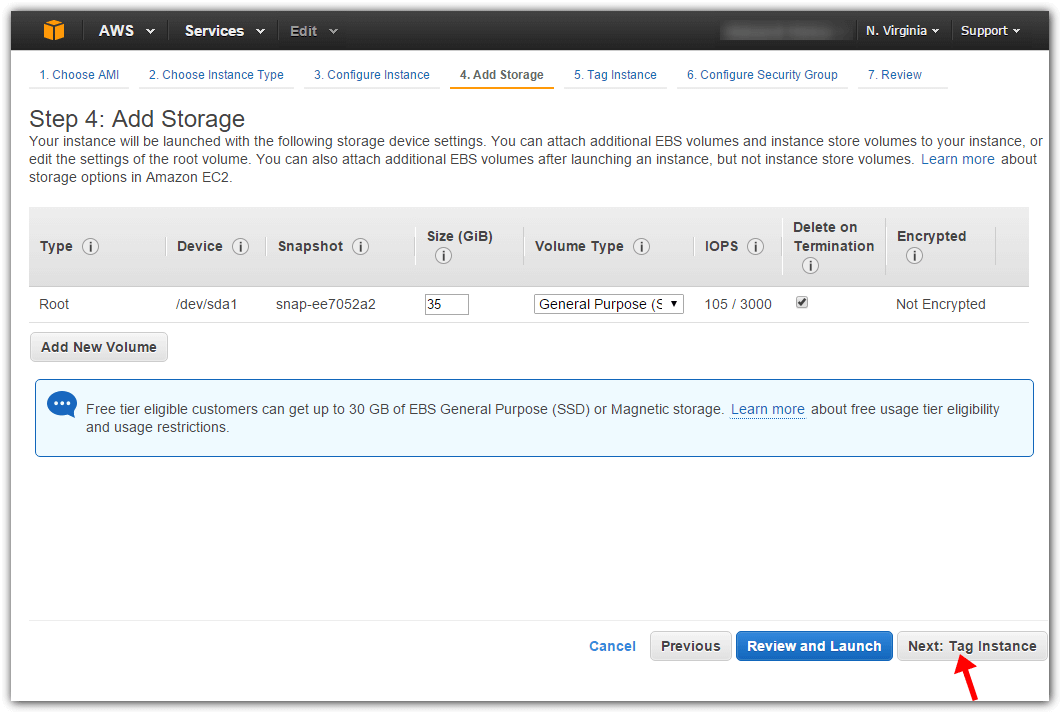The height and width of the screenshot is (714, 1062).
Task: Open the N. Virginia region selector
Action: (x=902, y=30)
